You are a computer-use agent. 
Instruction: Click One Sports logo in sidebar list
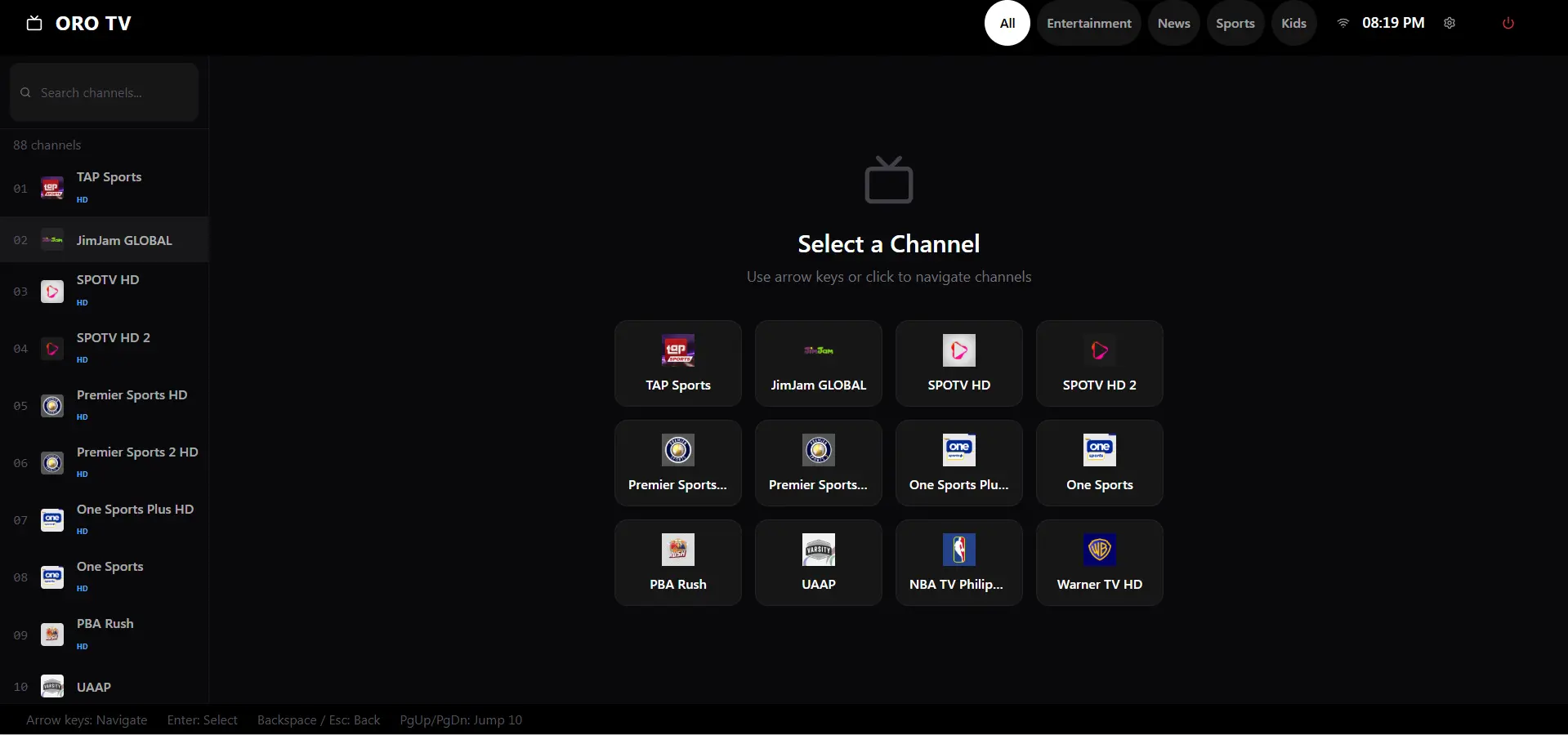(x=52, y=577)
